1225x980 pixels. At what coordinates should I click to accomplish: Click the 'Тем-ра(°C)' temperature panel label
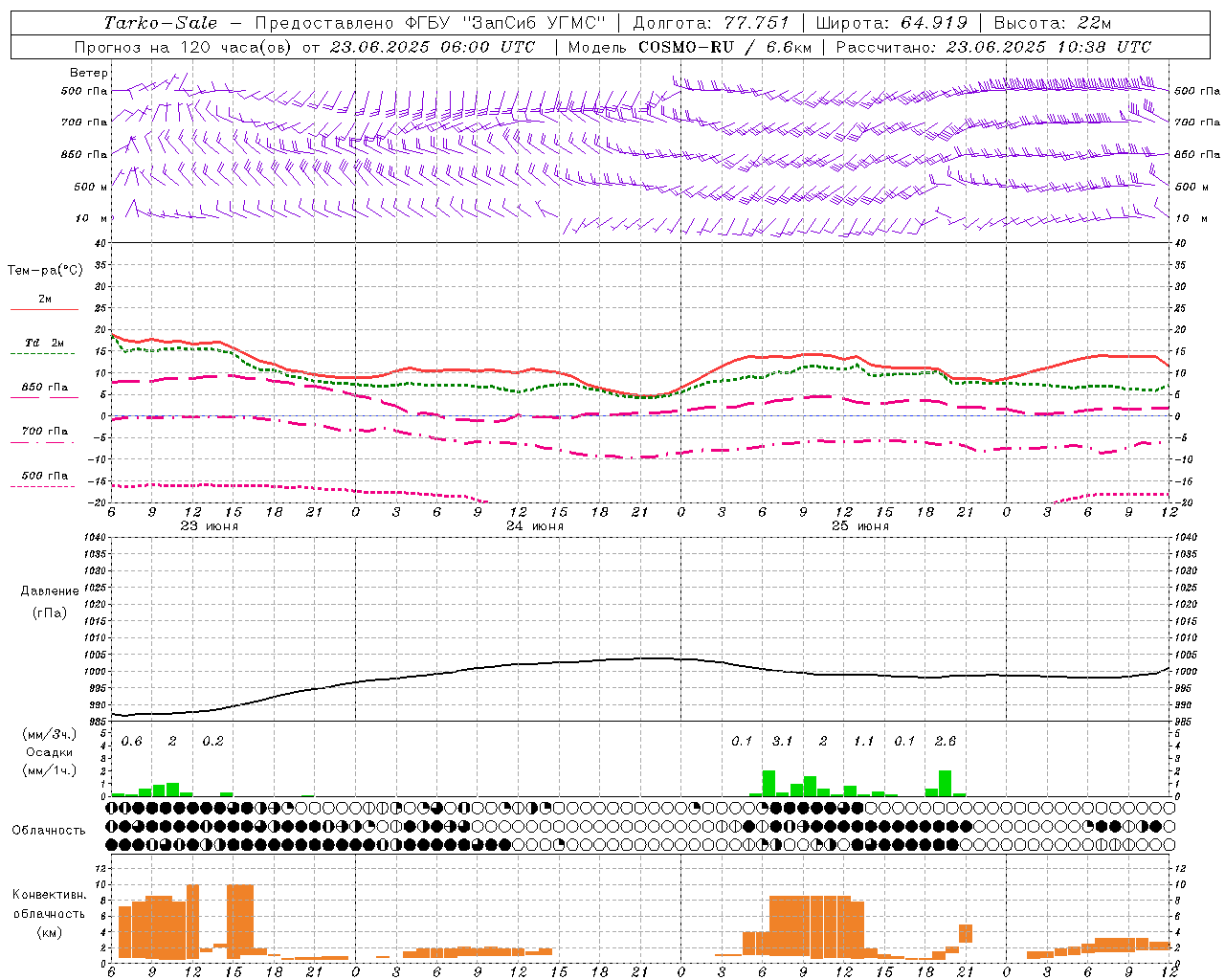pyautogui.click(x=45, y=271)
